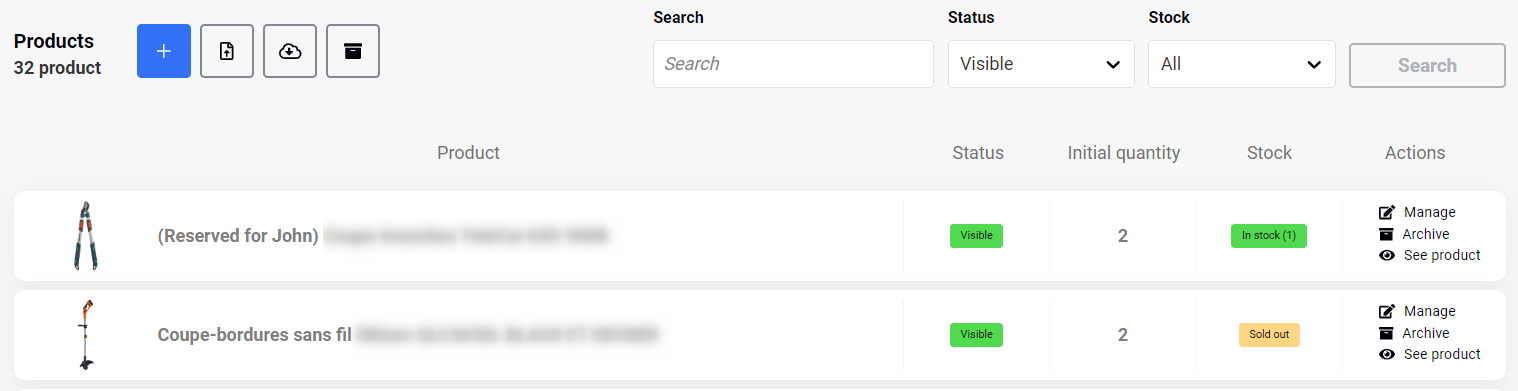Click the Search text input field

click(793, 64)
